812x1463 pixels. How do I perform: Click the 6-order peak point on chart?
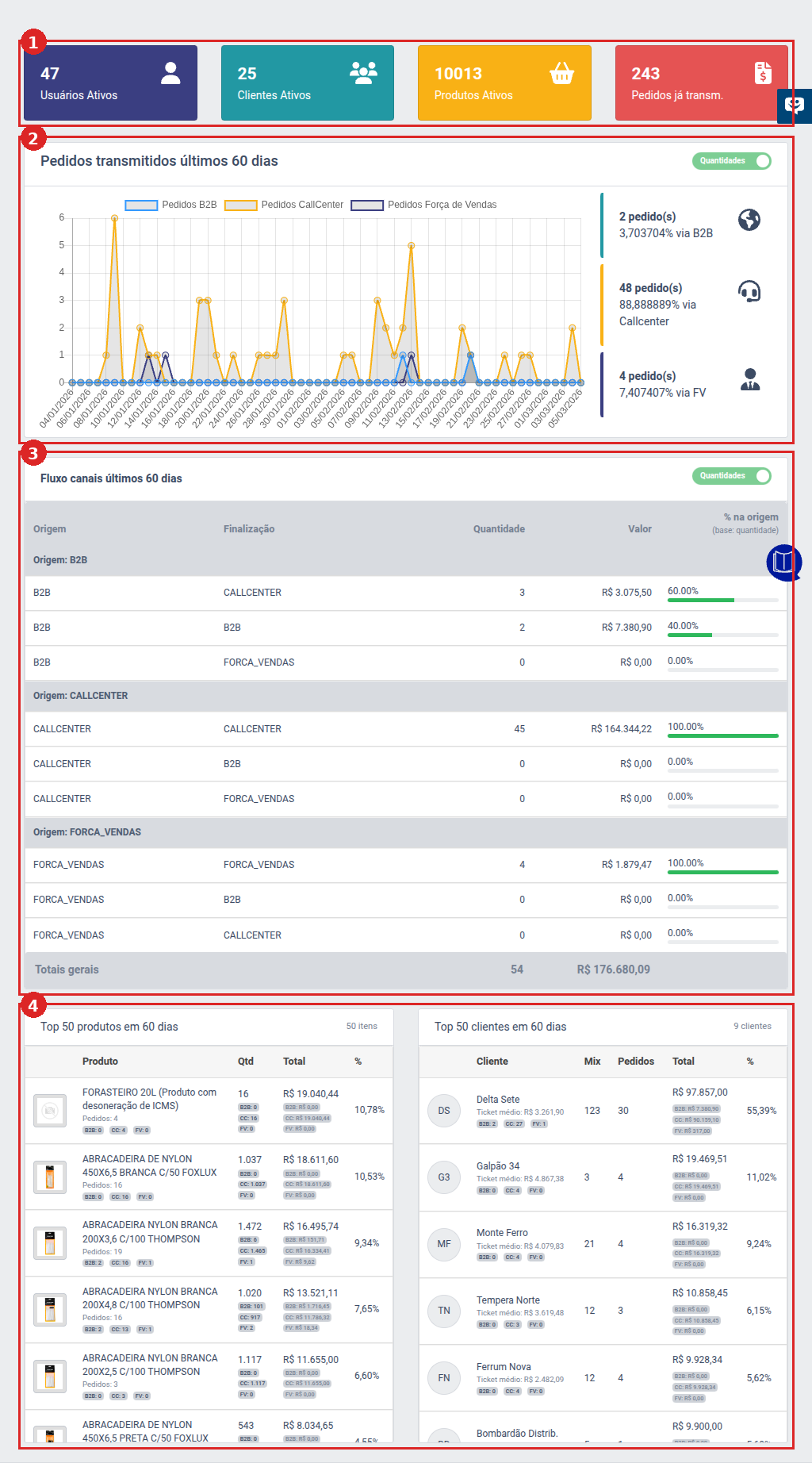[115, 218]
